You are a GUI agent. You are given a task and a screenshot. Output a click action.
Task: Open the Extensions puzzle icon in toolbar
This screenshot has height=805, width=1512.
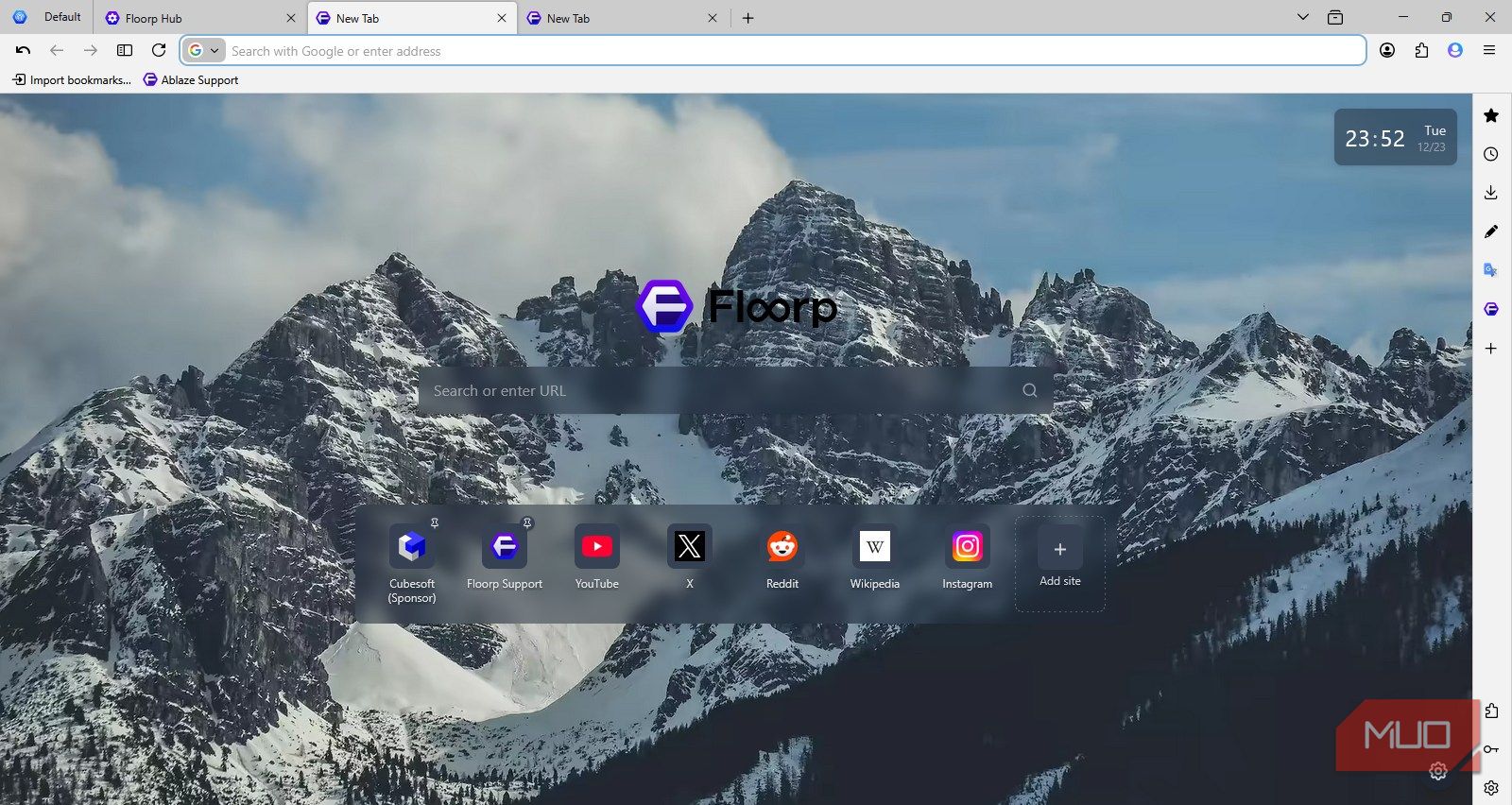(1421, 50)
